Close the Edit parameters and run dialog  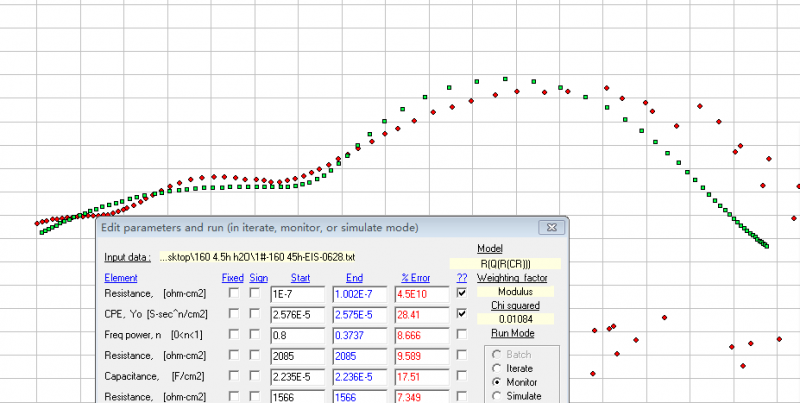tap(552, 227)
